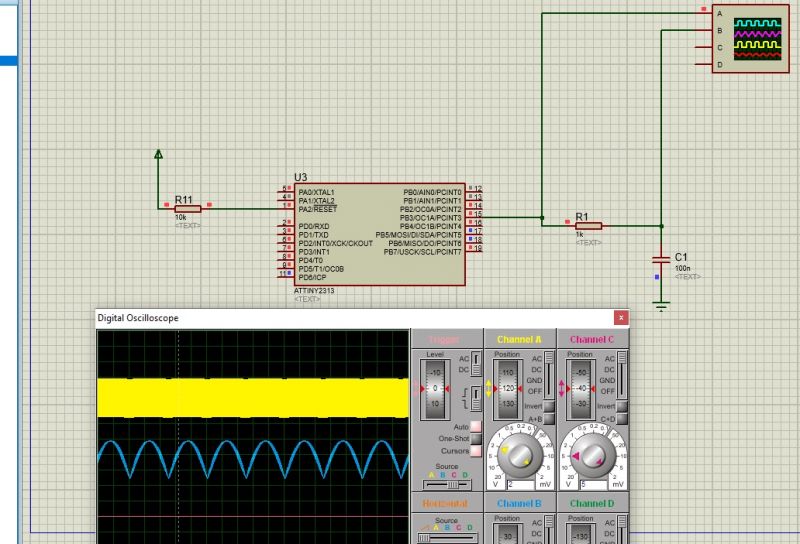Select resistor R1 component

pos(586,225)
